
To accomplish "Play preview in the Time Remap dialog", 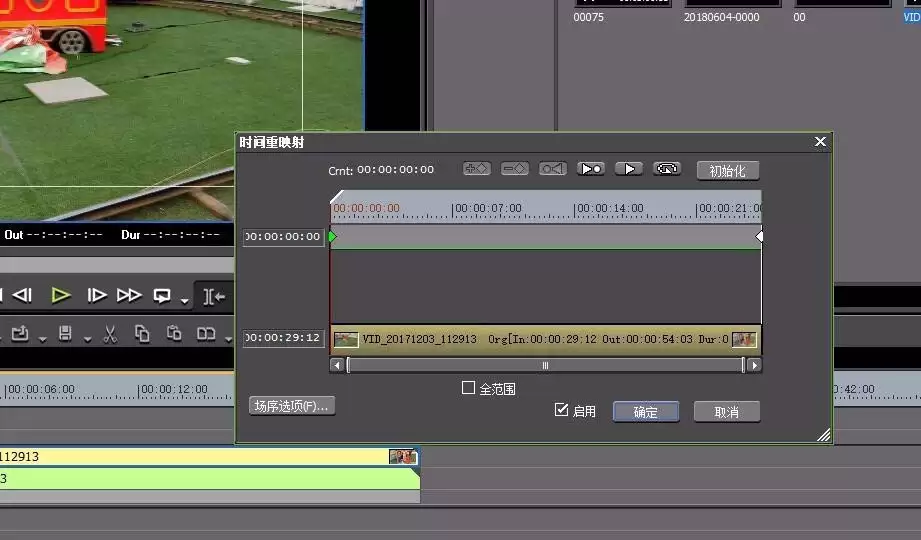I will click(628, 169).
